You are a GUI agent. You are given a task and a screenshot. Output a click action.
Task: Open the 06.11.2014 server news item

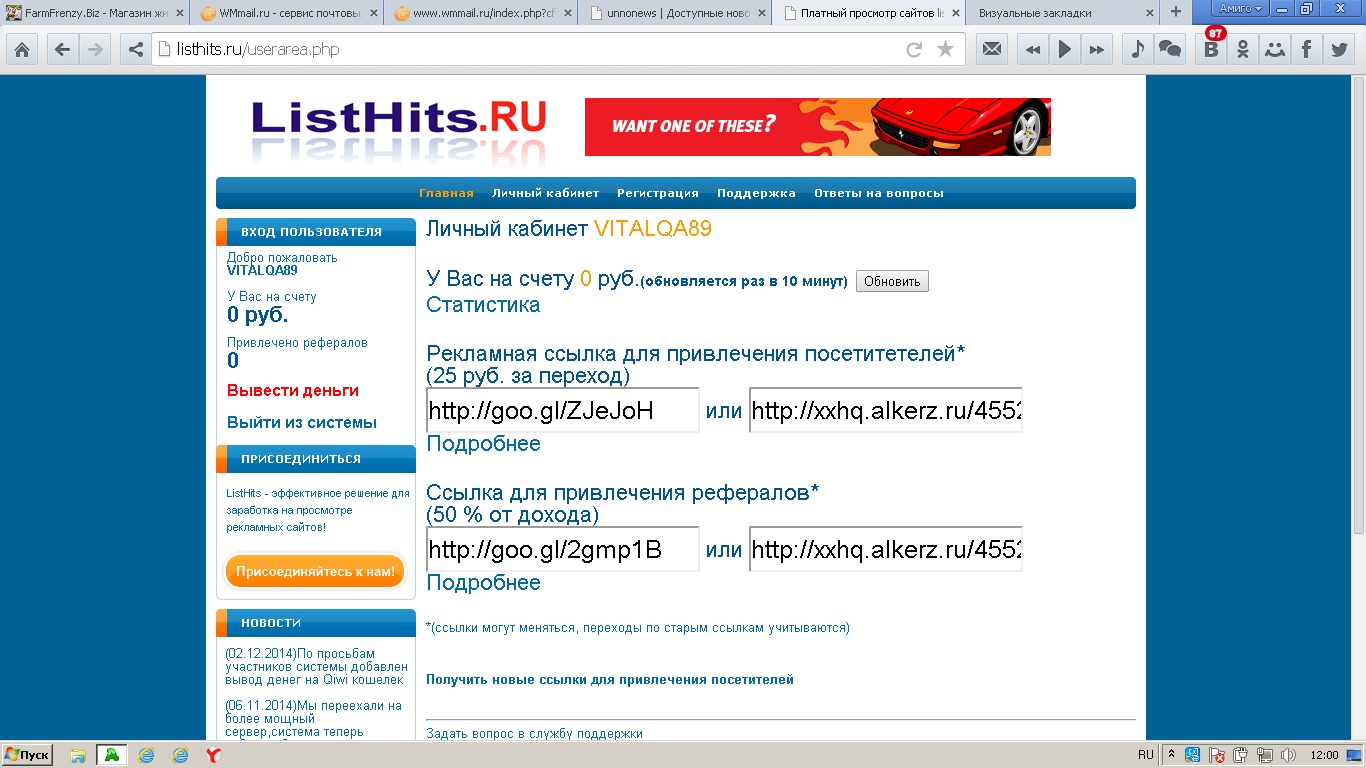[314, 719]
